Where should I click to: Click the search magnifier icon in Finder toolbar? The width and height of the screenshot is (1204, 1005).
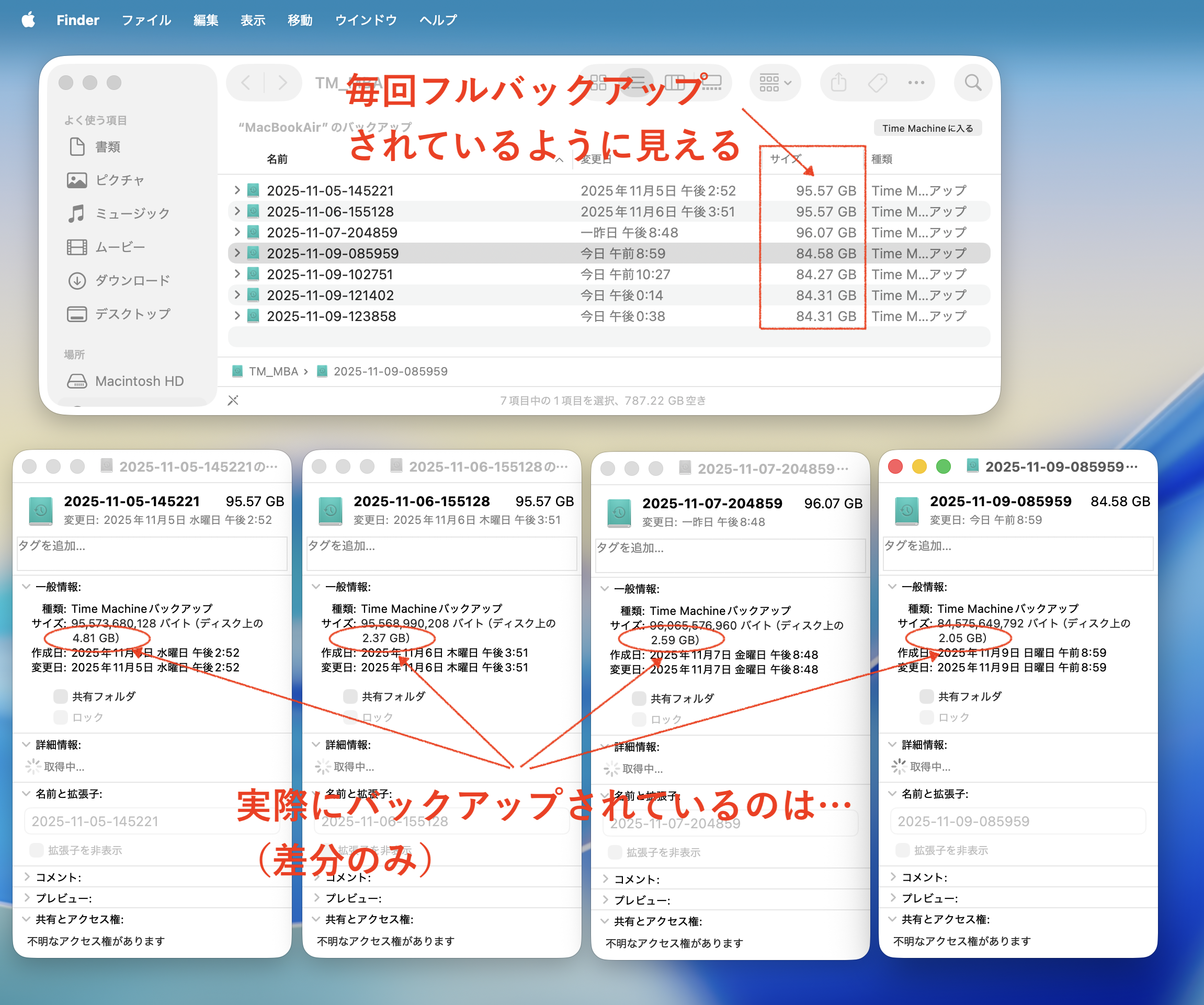coord(972,83)
